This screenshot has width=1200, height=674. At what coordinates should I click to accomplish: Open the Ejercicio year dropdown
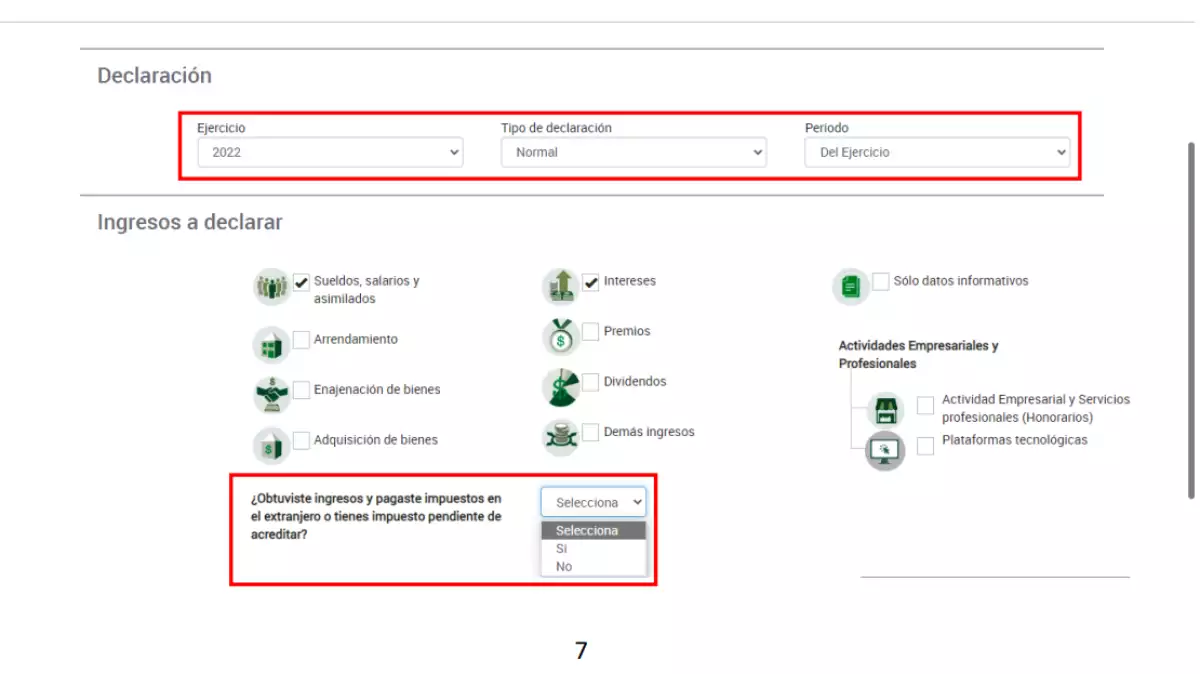[330, 153]
